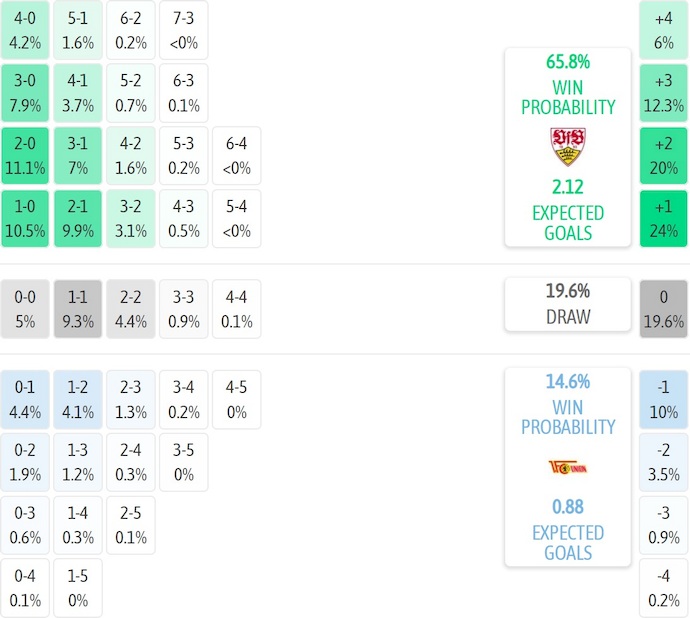The image size is (690, 618).
Task: Select the 2-2 draw cell
Action: (130, 309)
